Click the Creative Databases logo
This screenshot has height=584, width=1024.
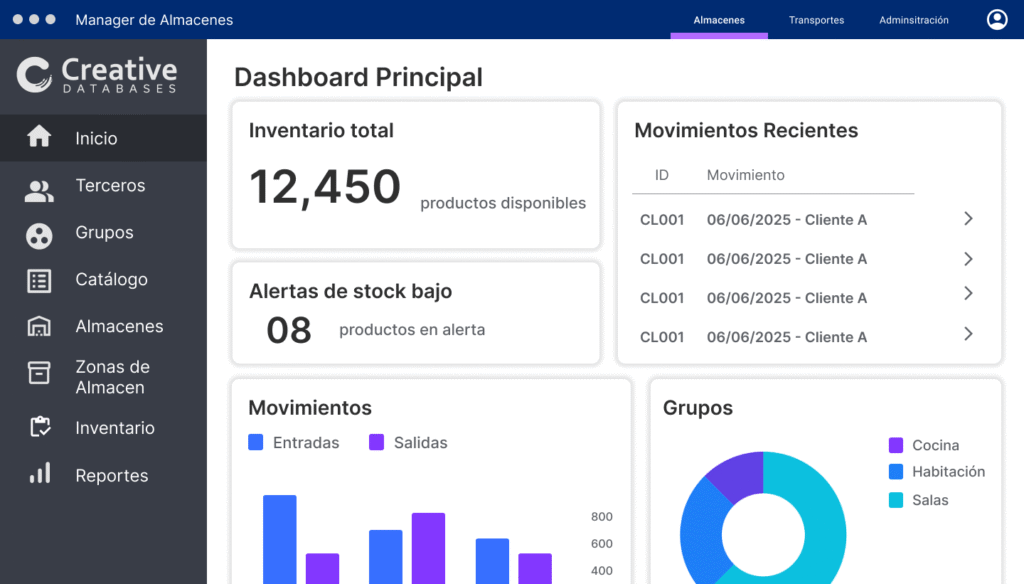(x=97, y=75)
